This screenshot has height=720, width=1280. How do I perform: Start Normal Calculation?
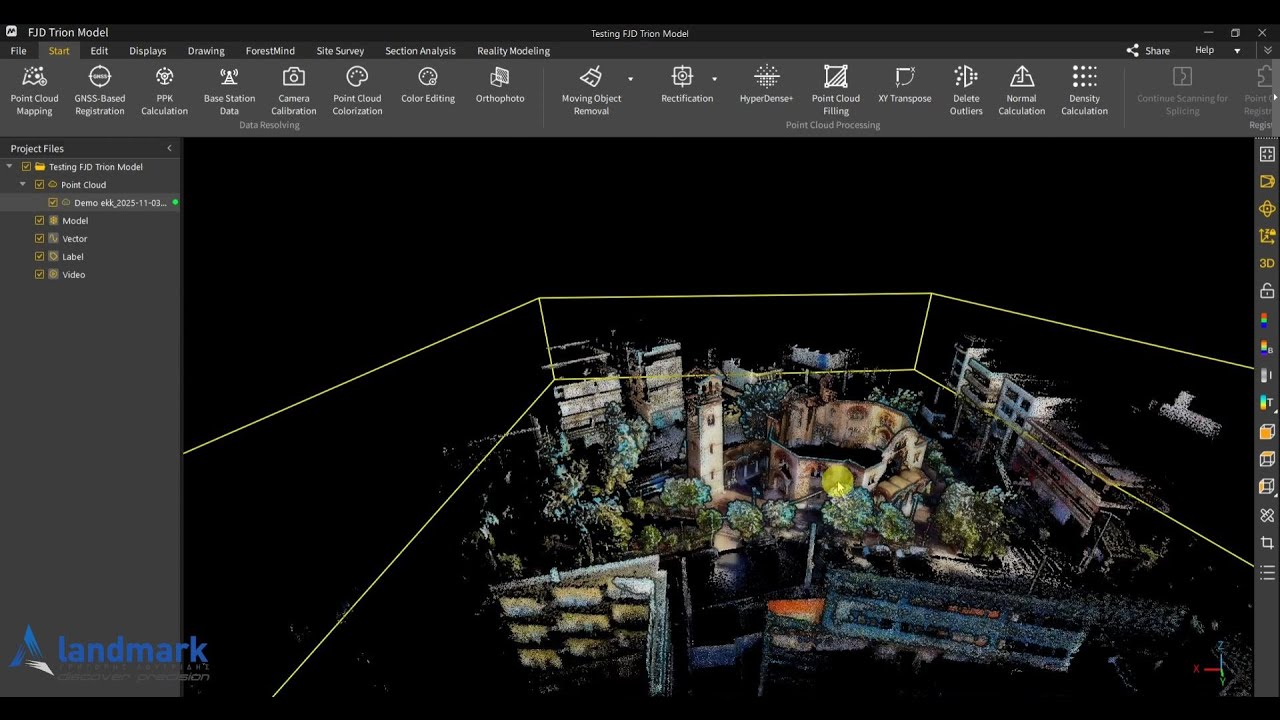(x=1021, y=91)
